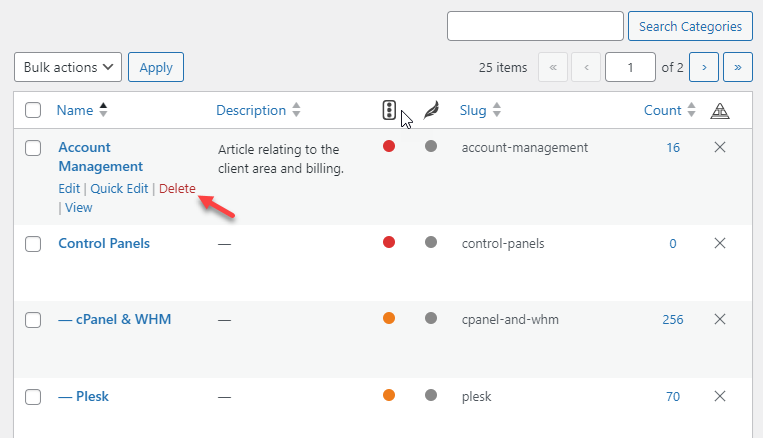Viewport: 763px width, 438px height.
Task: Click the X icon in Plesk row
Action: click(x=720, y=396)
